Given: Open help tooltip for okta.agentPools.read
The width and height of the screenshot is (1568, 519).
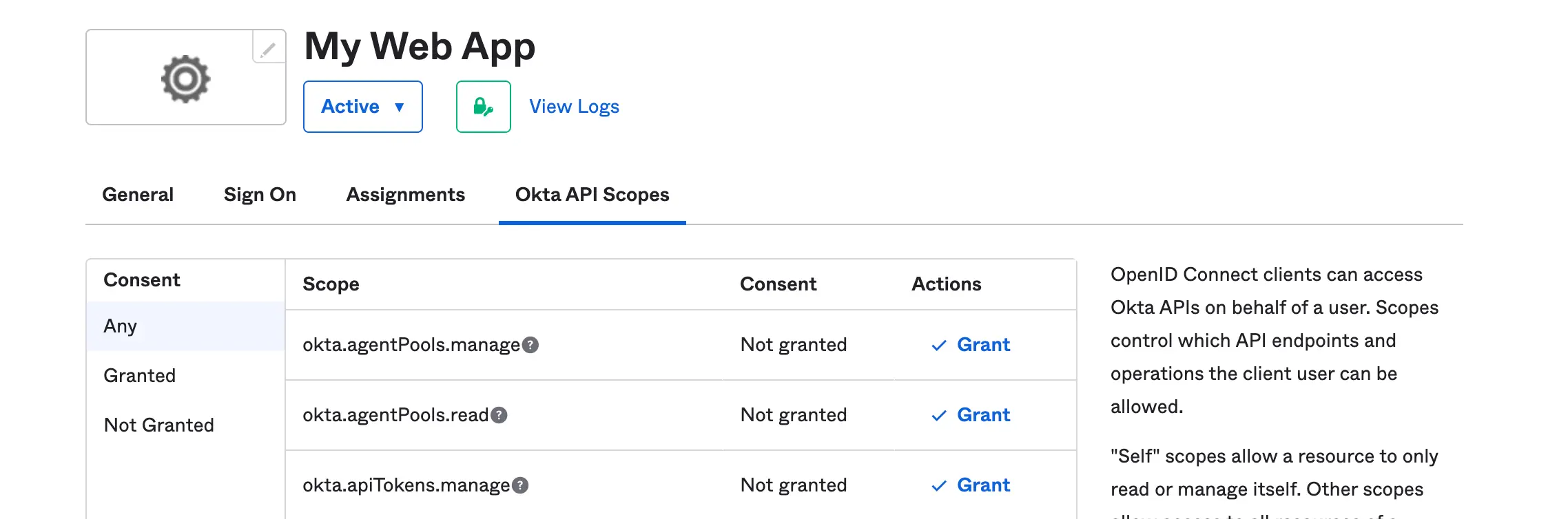Looking at the screenshot, I should 499,415.
